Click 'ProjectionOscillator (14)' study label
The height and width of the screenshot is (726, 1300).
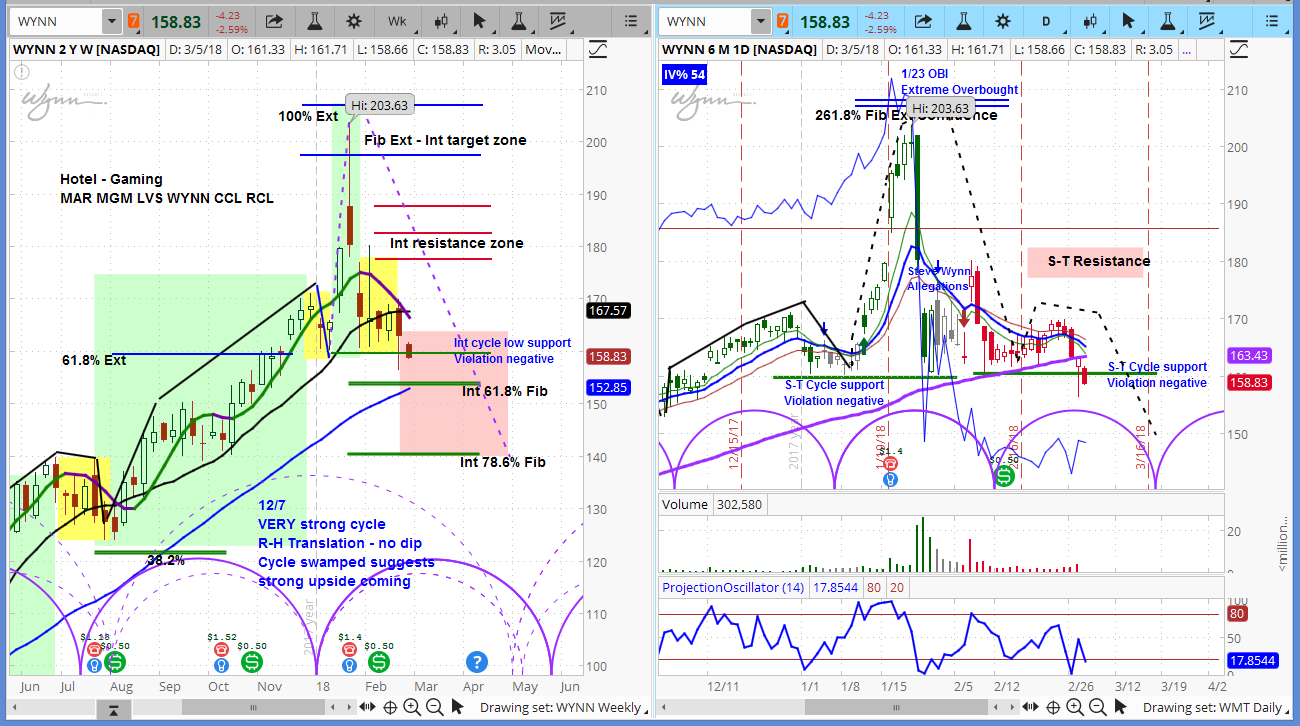tap(735, 586)
